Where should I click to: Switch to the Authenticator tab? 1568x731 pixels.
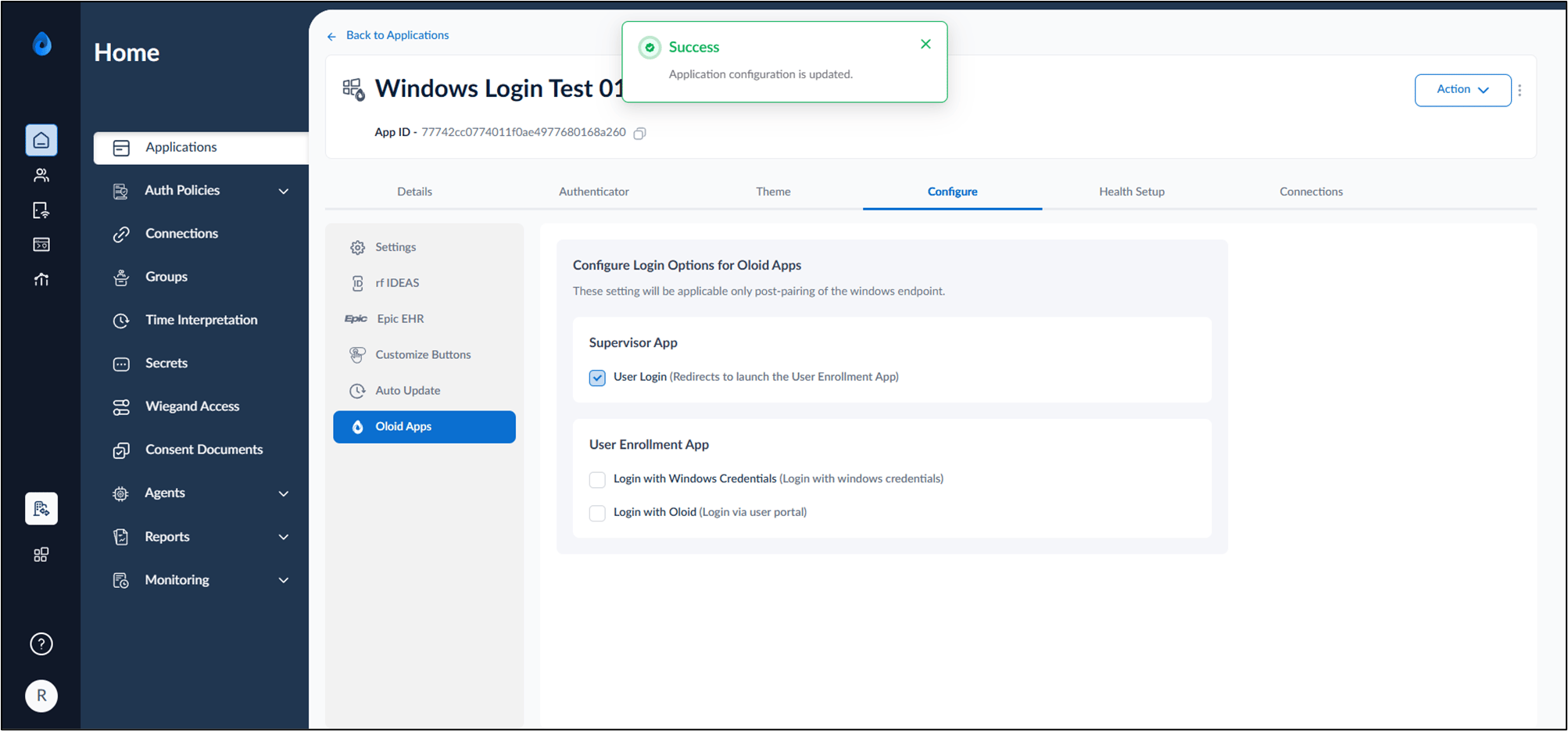594,192
